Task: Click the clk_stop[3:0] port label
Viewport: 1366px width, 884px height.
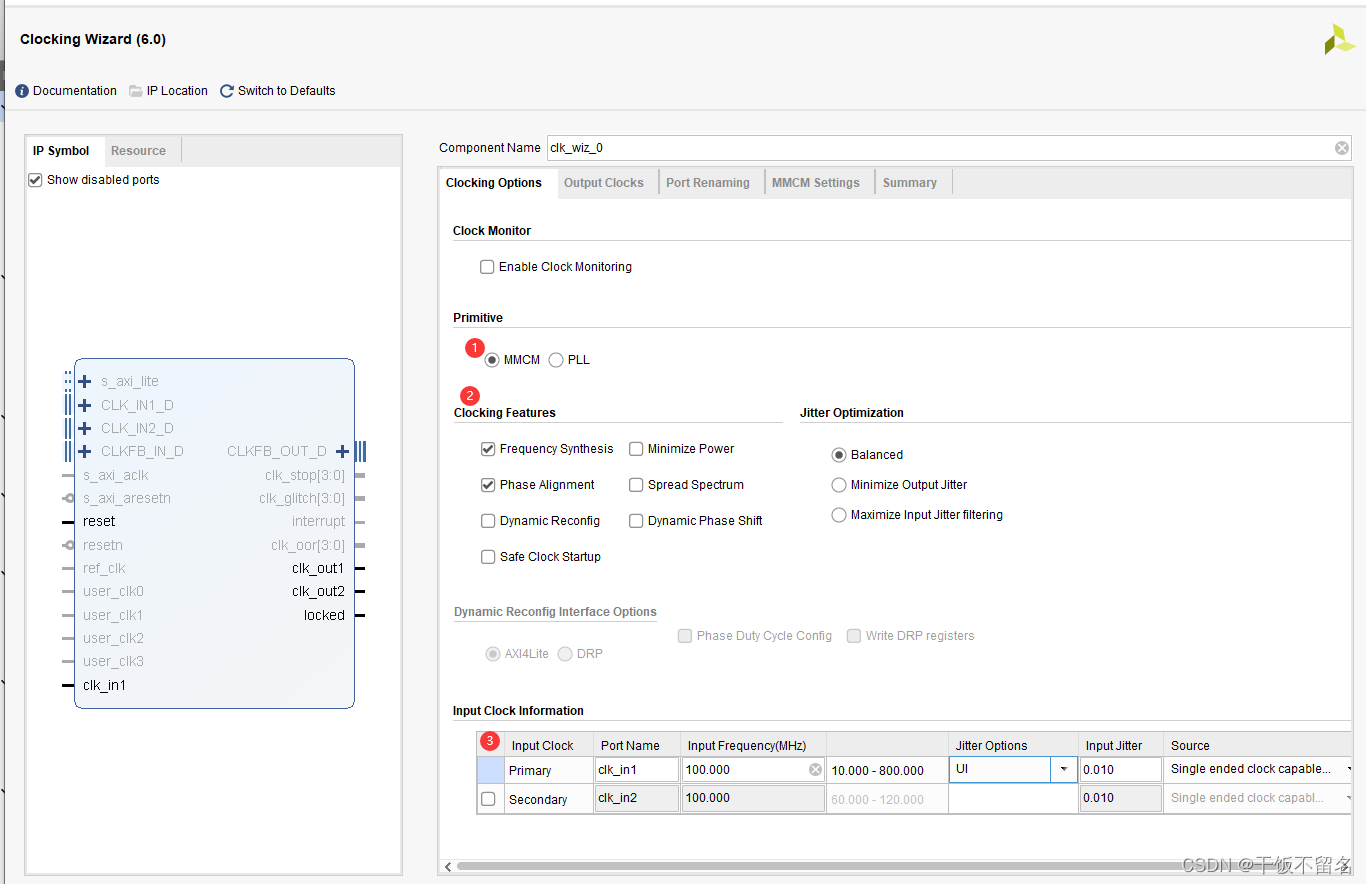Action: (x=305, y=475)
